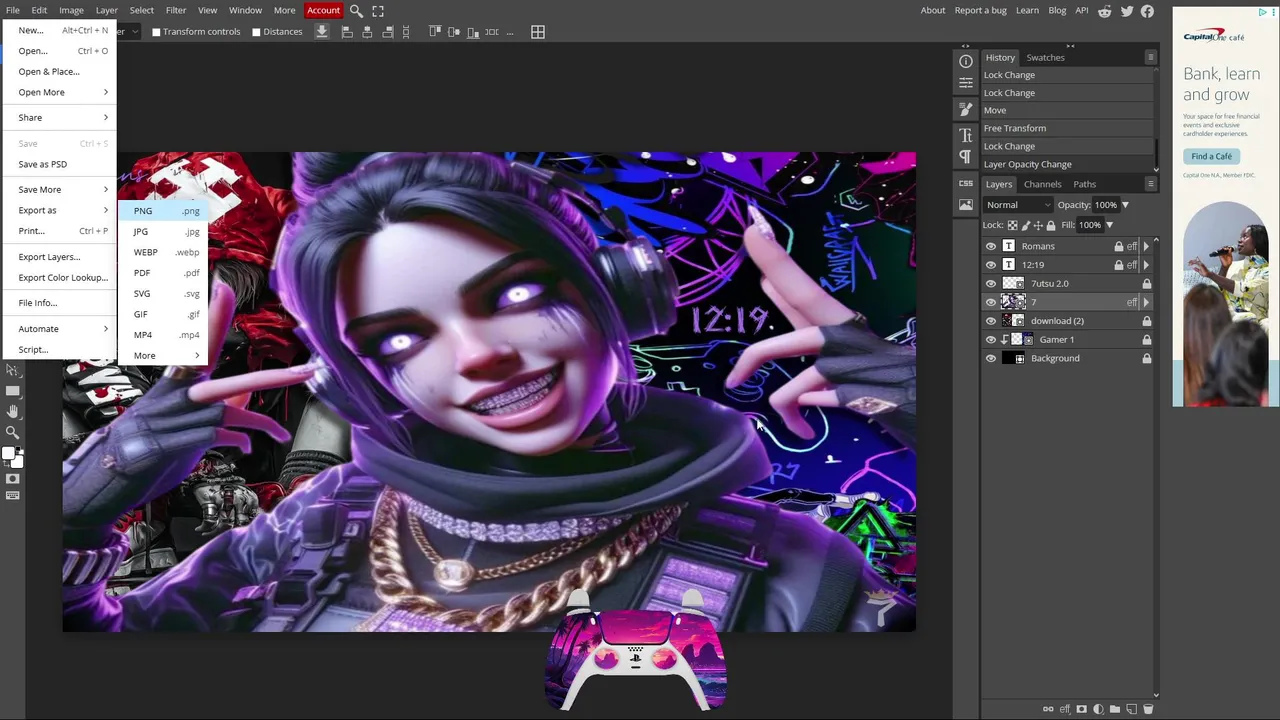Expand effects on layer 7
Image resolution: width=1280 pixels, height=720 pixels.
pyautogui.click(x=1146, y=302)
